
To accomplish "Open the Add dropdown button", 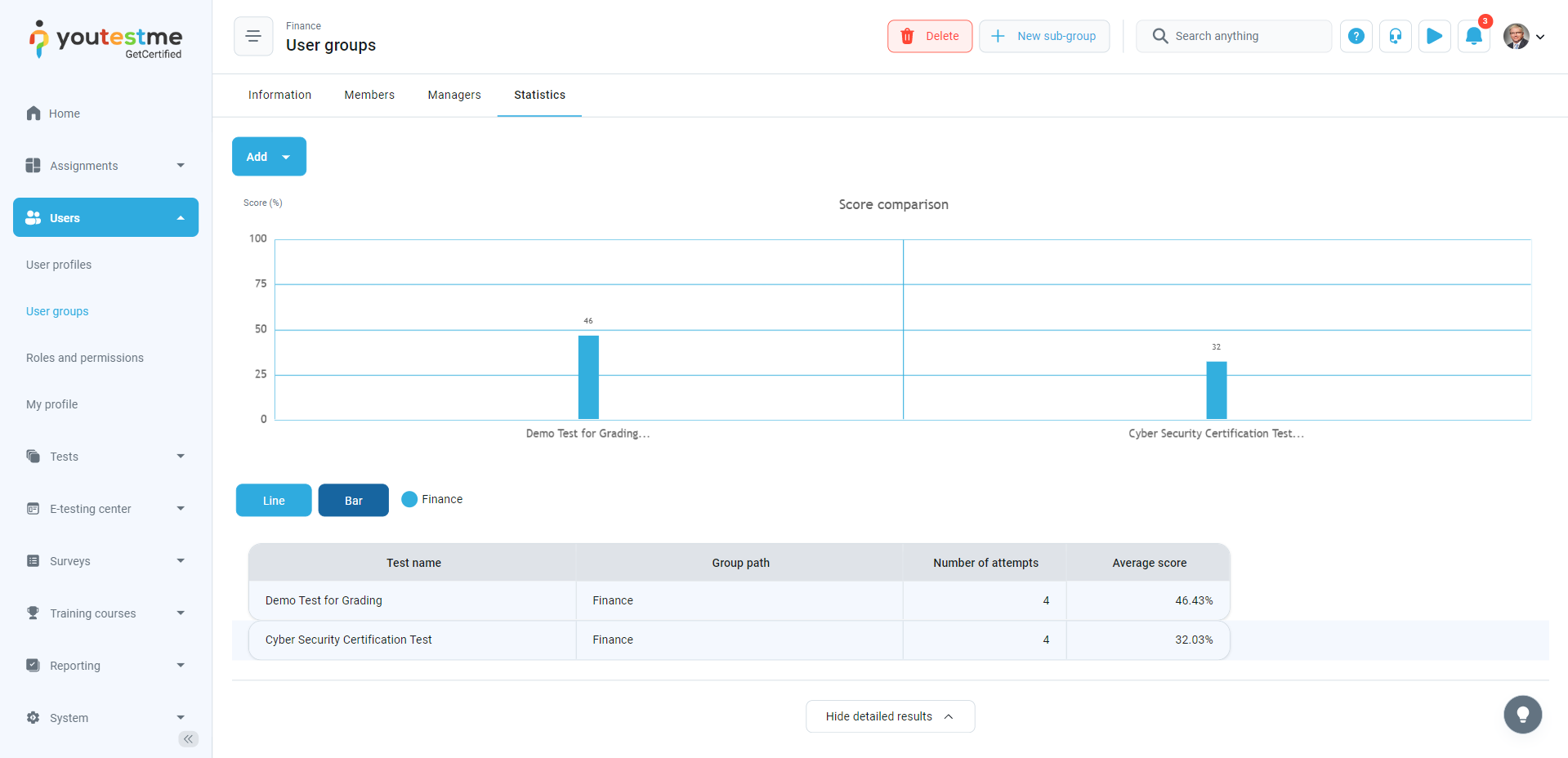I will (269, 157).
